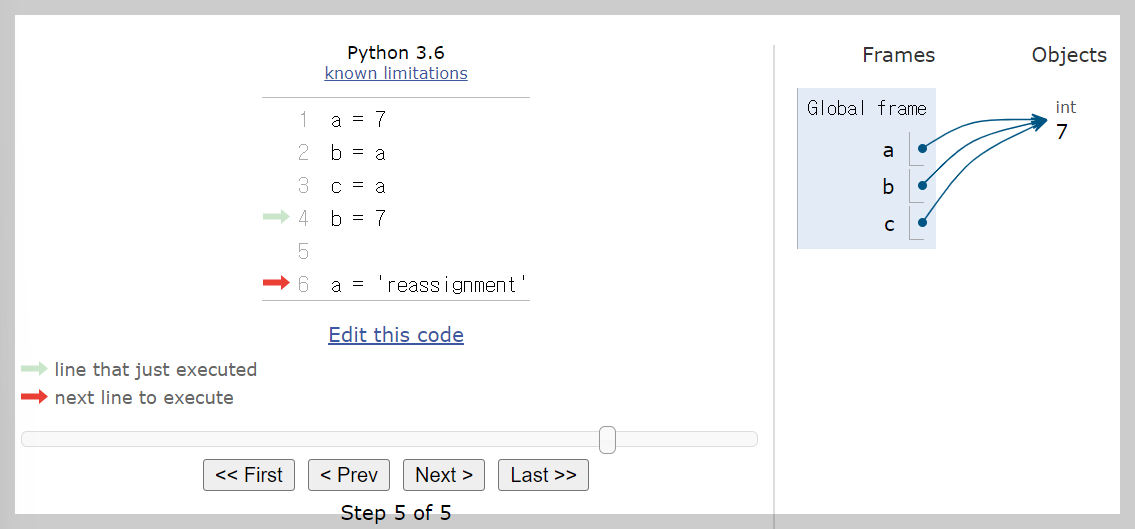Click code line 2, b = a
1135x529 pixels.
(358, 153)
